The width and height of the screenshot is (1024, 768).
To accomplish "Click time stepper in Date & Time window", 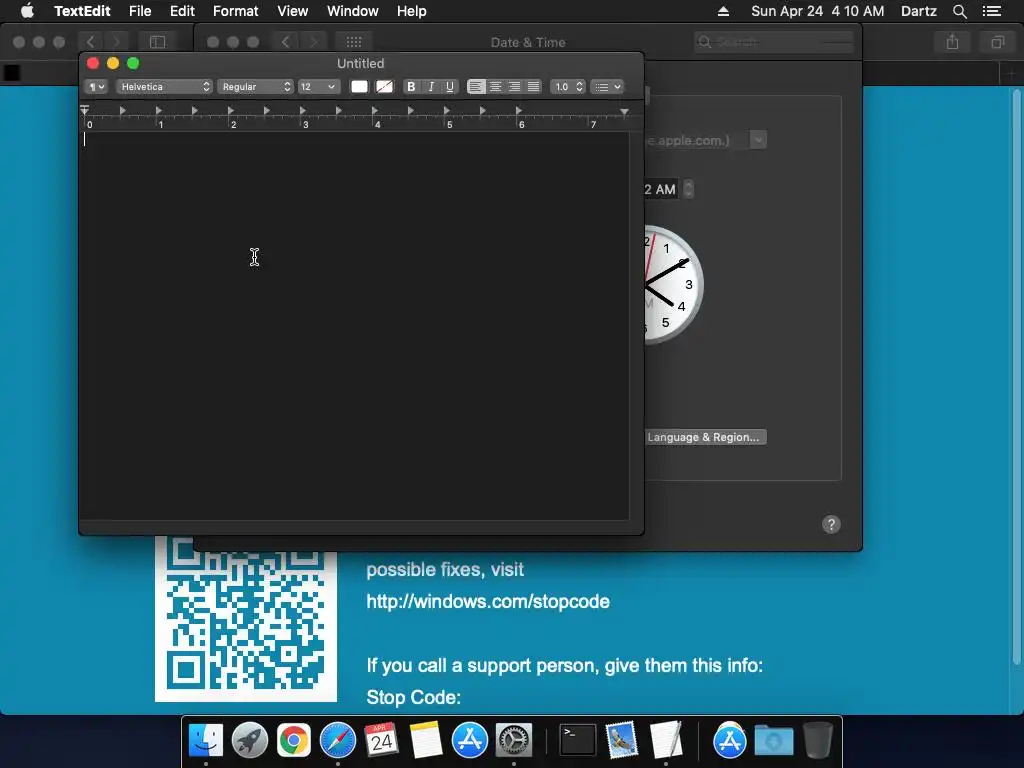I will 688,189.
